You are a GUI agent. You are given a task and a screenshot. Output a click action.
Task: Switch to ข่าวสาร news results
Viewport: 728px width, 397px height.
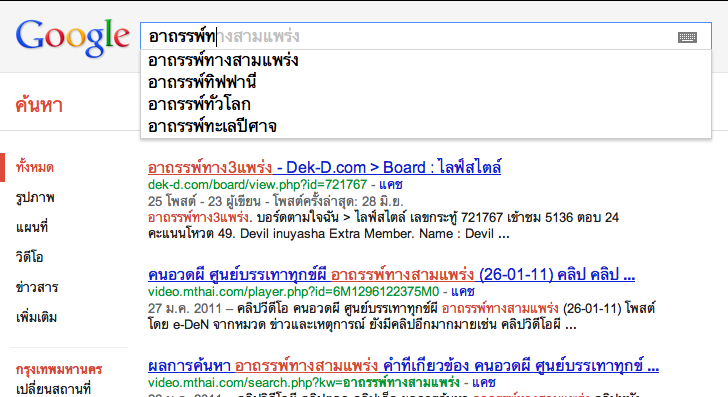click(37, 287)
